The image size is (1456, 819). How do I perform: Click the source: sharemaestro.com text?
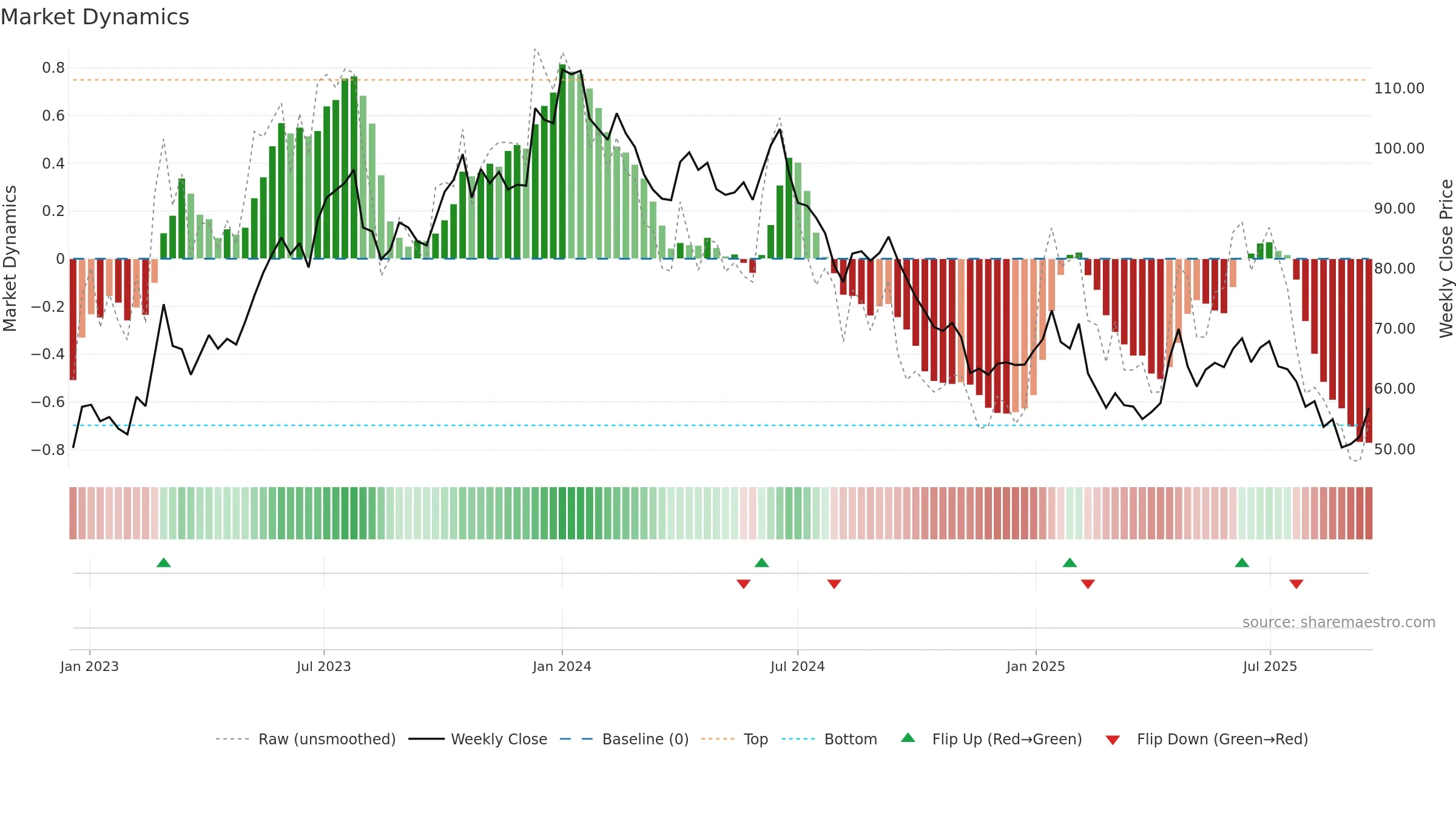pyautogui.click(x=1339, y=622)
